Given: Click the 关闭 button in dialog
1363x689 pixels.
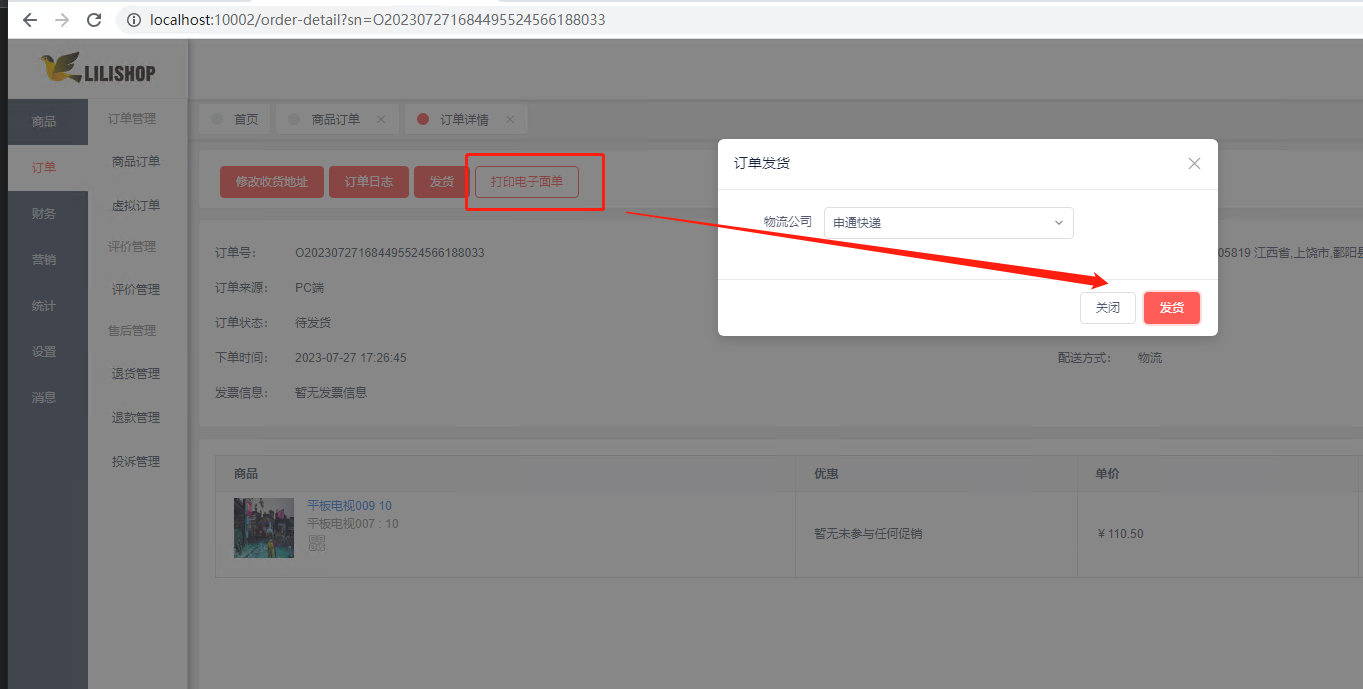Looking at the screenshot, I should pos(1107,308).
